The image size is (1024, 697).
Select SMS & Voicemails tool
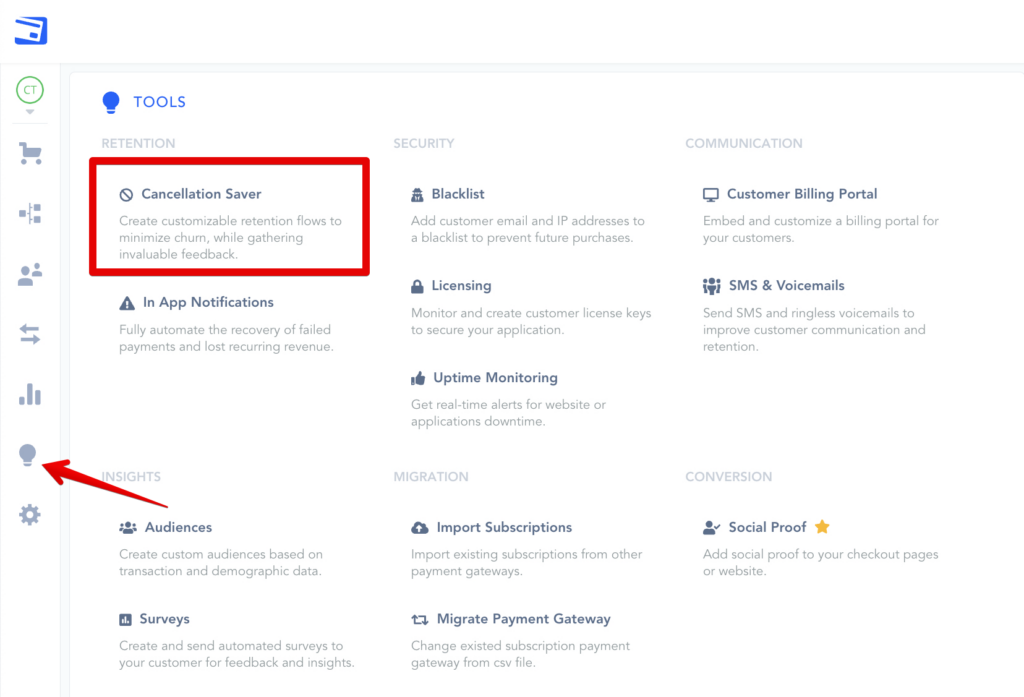pyautogui.click(x=786, y=286)
